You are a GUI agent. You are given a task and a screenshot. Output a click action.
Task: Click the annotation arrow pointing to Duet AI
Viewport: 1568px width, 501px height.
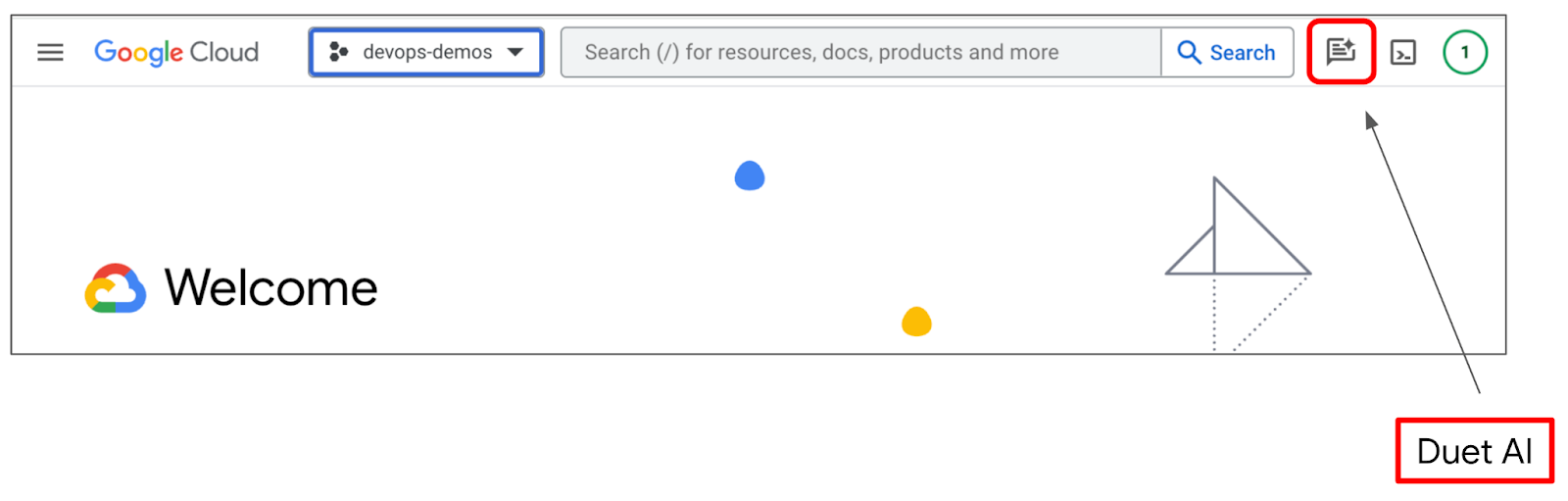coord(1421,250)
